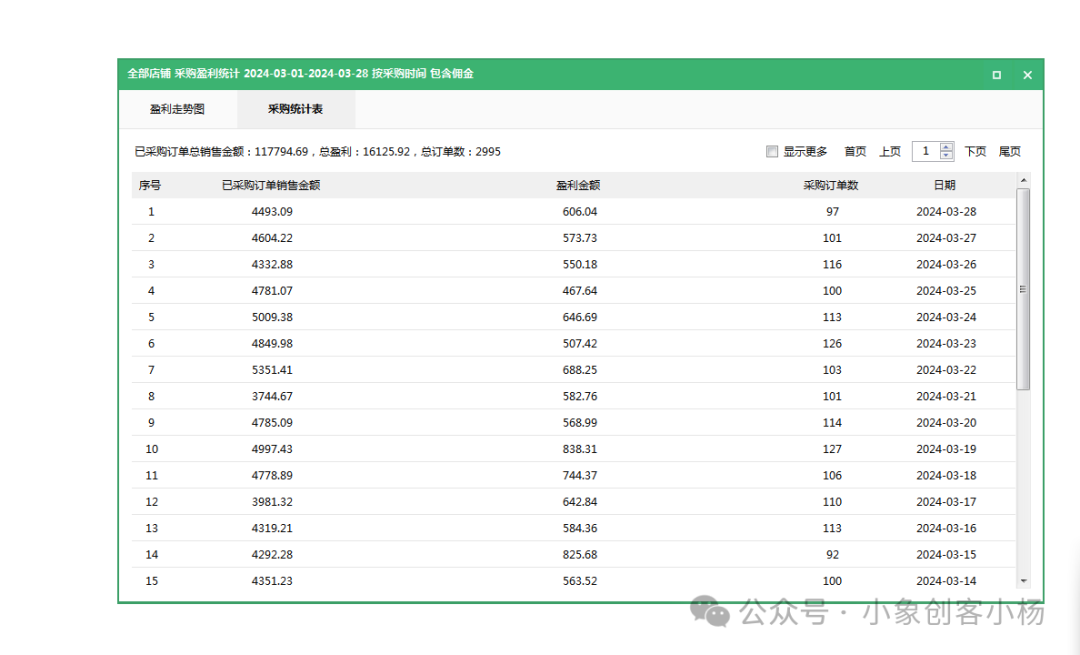
Task: Select the 采购统计表 tab
Action: (295, 109)
